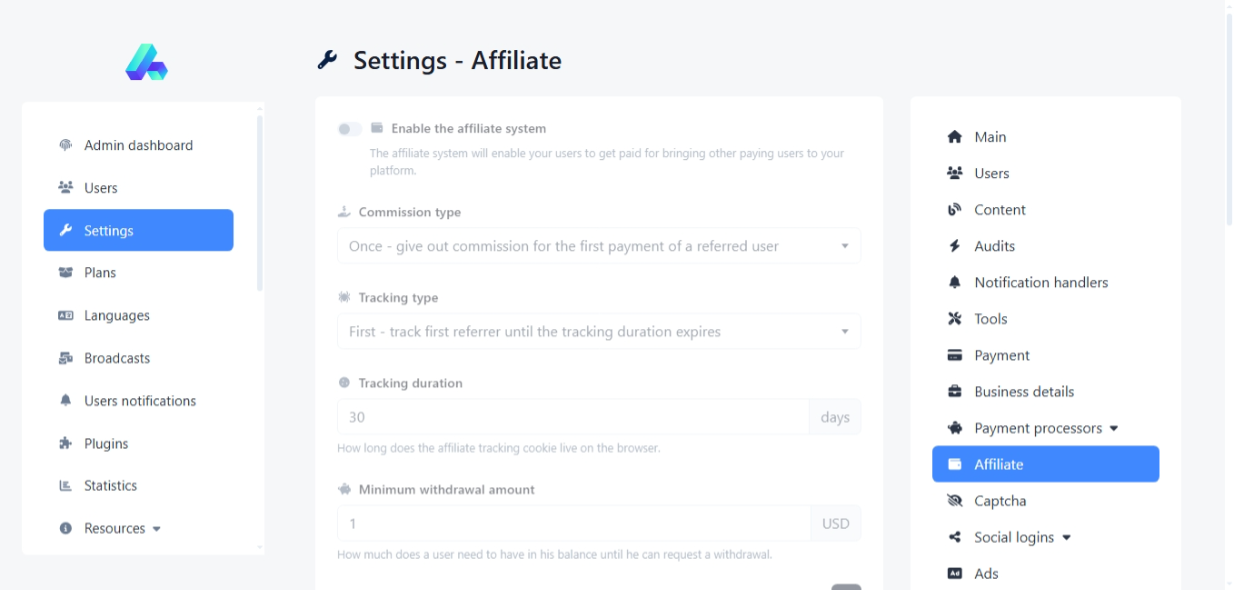Image resolution: width=1234 pixels, height=590 pixels.
Task: Open the Languages menu item
Action: (x=117, y=316)
